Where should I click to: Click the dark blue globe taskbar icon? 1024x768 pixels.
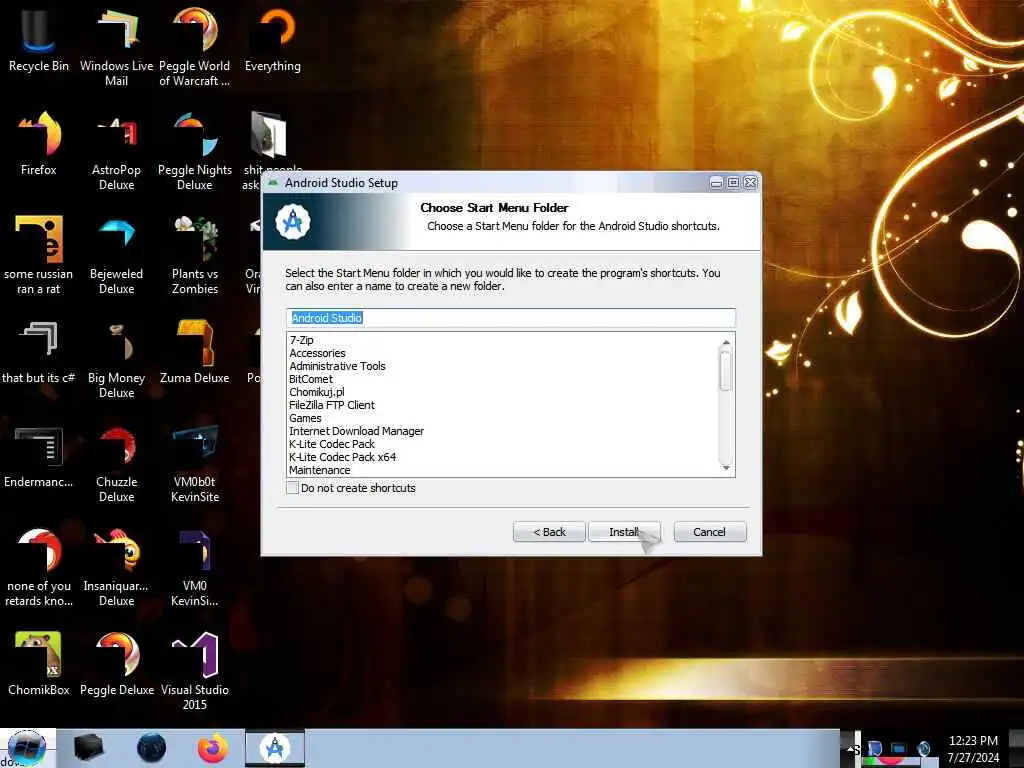point(152,748)
